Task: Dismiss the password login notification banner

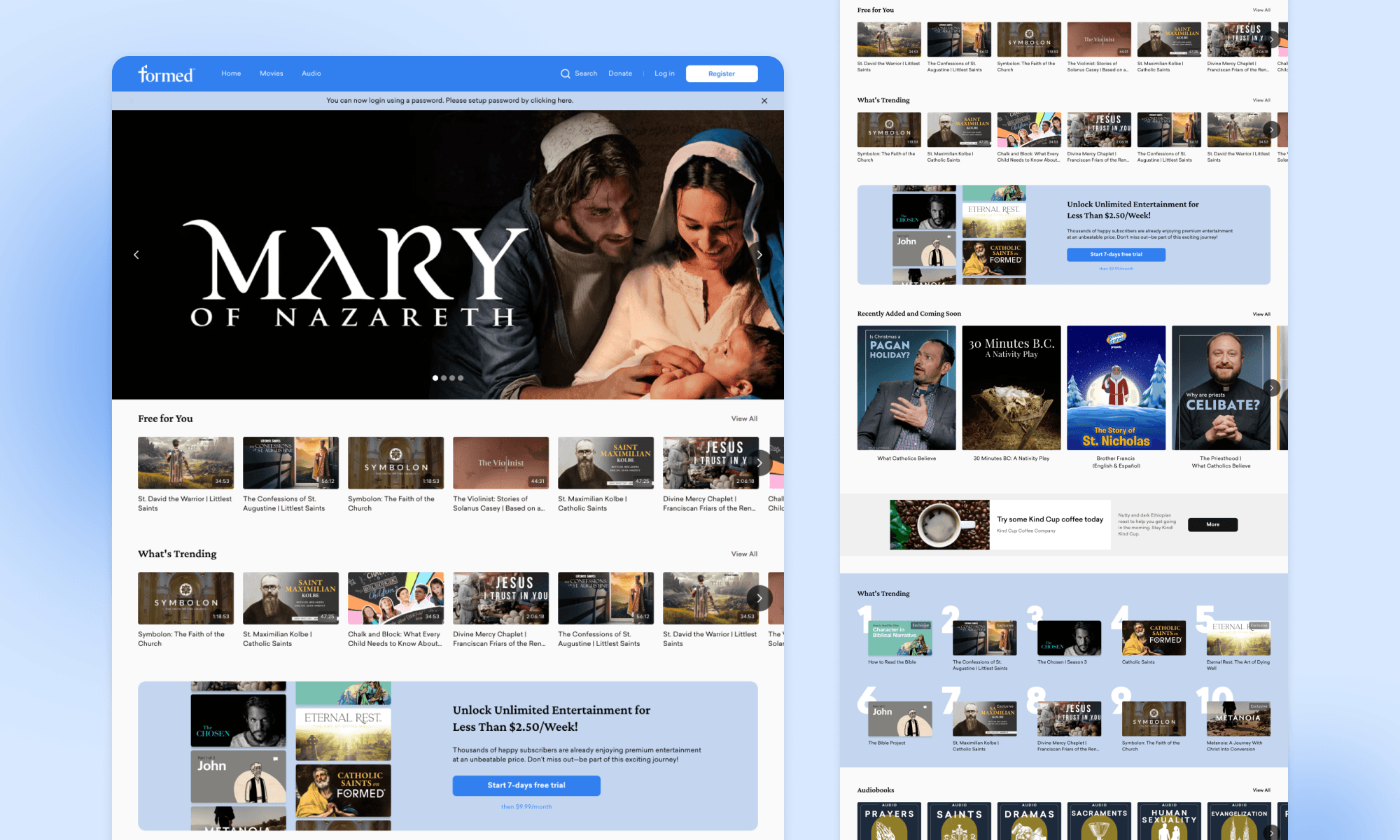Action: (764, 101)
